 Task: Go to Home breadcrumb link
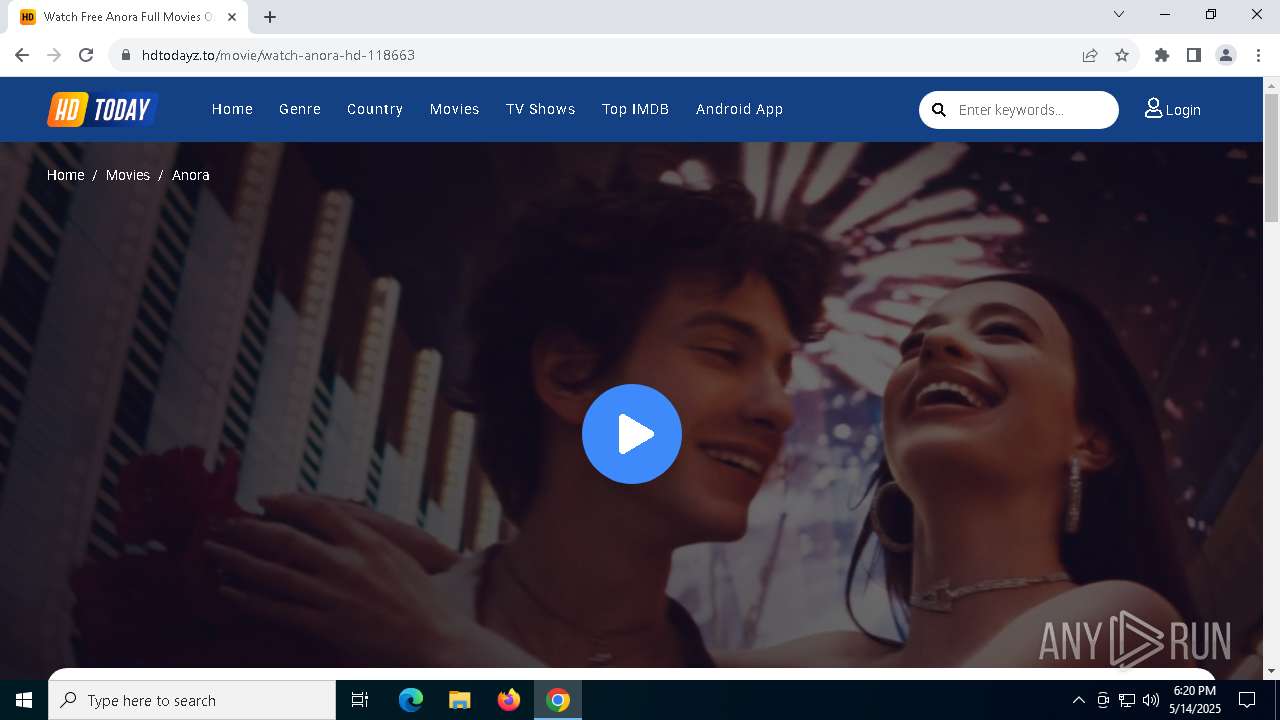click(x=66, y=175)
